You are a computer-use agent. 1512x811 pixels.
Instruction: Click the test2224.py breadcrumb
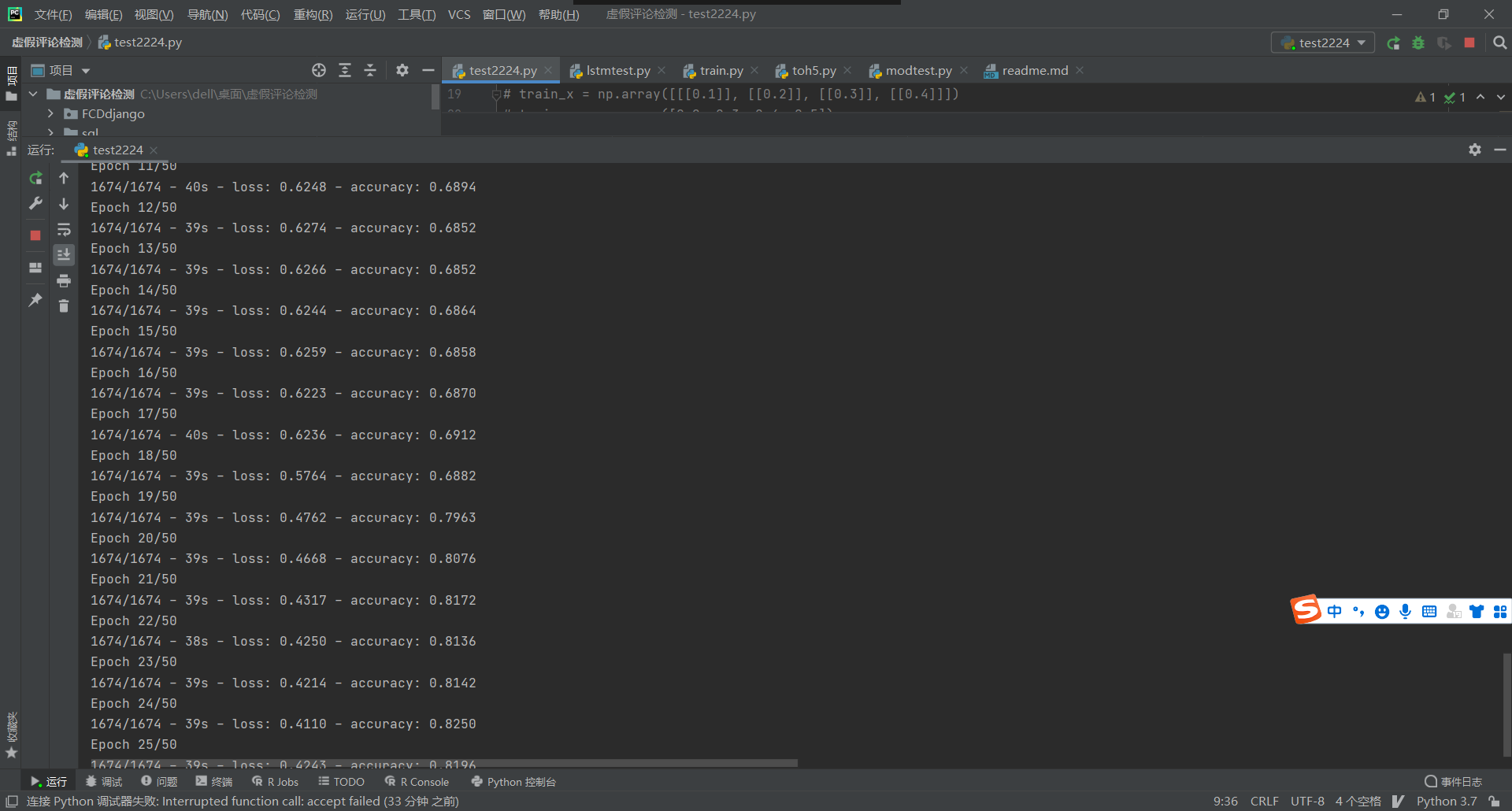(139, 43)
